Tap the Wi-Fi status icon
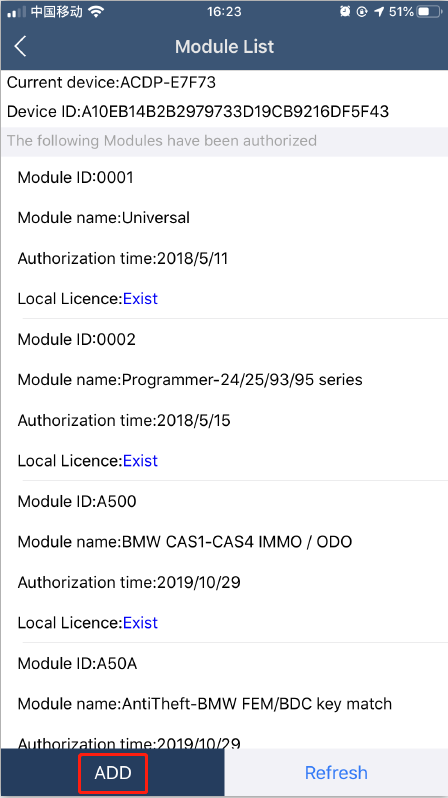Screen dimensions: 448x798 click(x=95, y=11)
